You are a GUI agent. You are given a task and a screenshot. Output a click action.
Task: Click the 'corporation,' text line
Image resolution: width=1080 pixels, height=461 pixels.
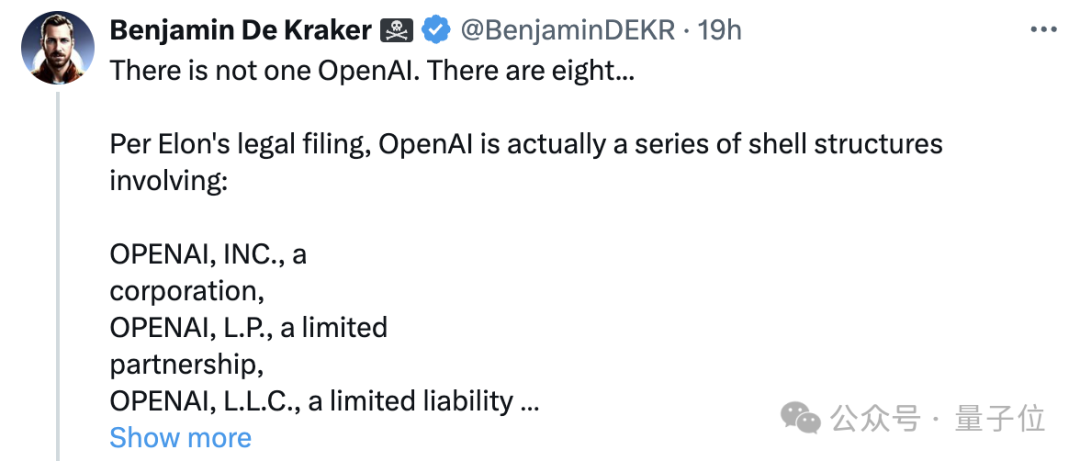click(183, 291)
